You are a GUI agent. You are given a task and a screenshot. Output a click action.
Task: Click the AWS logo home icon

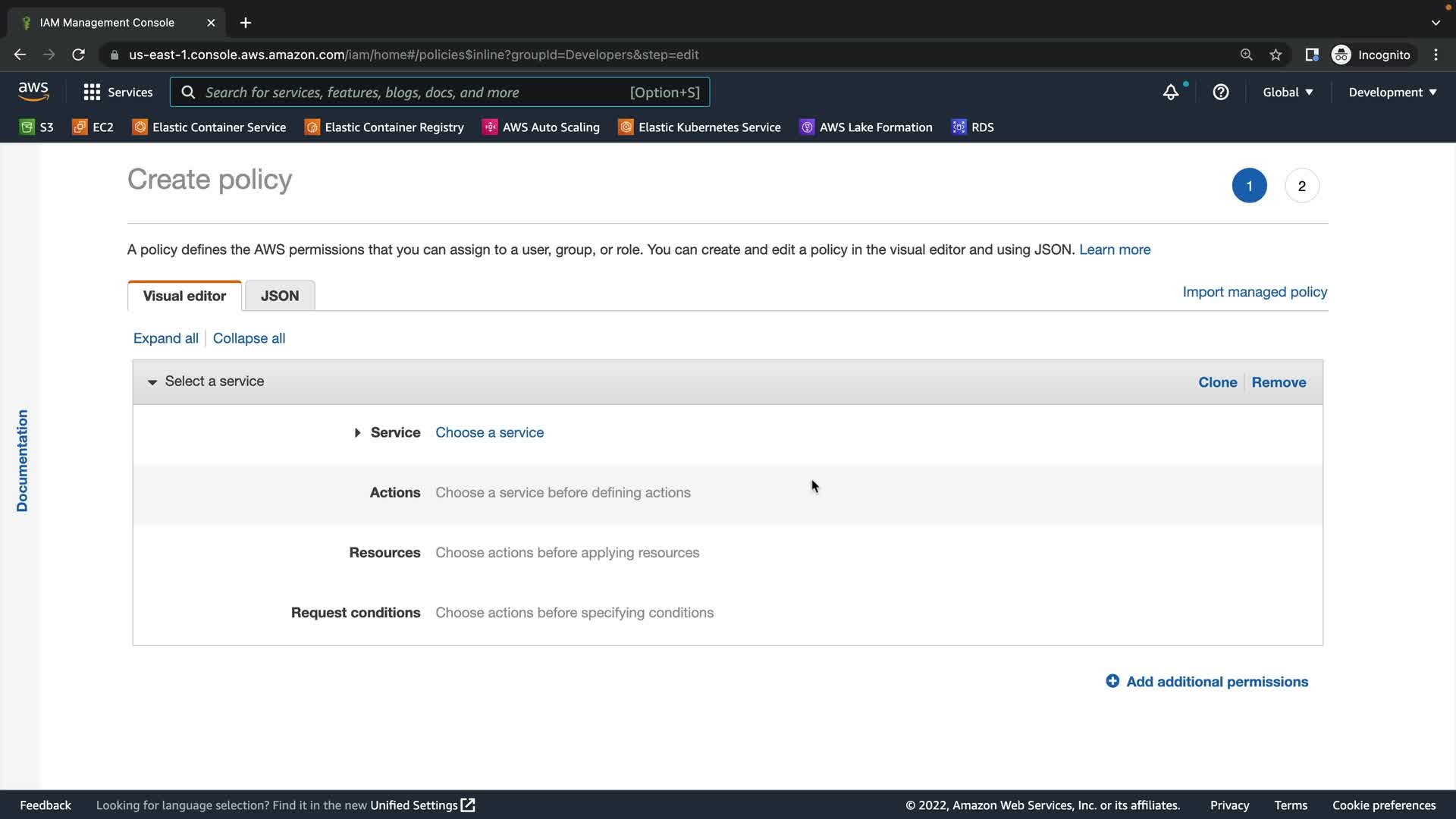pyautogui.click(x=33, y=92)
